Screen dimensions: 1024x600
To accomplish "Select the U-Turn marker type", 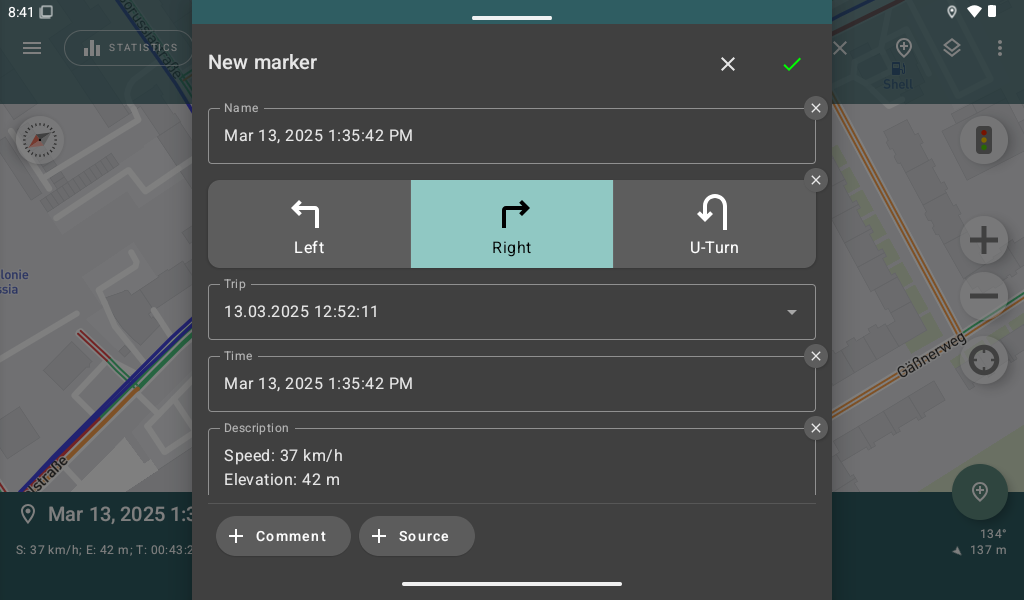I will click(x=714, y=224).
